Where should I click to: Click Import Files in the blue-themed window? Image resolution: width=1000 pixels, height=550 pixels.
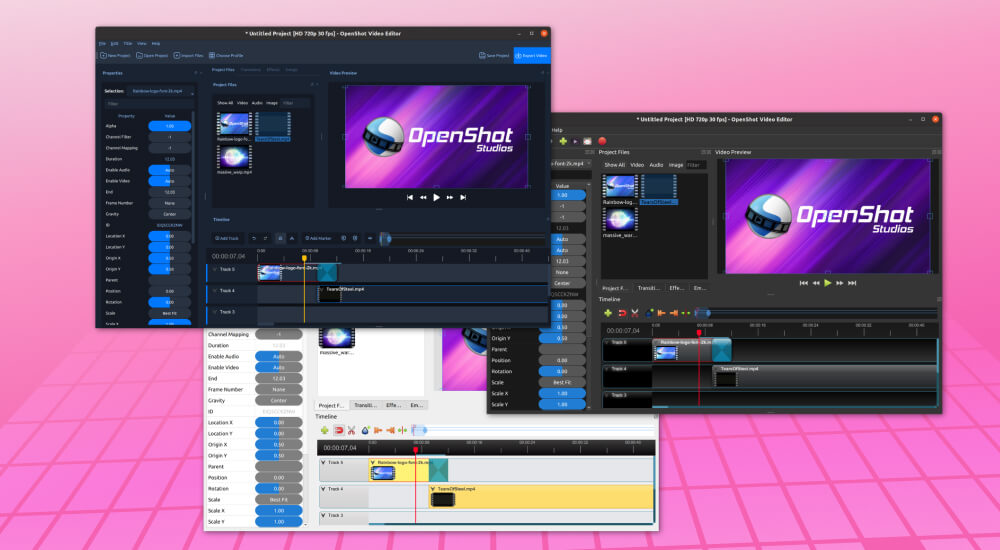(x=188, y=56)
